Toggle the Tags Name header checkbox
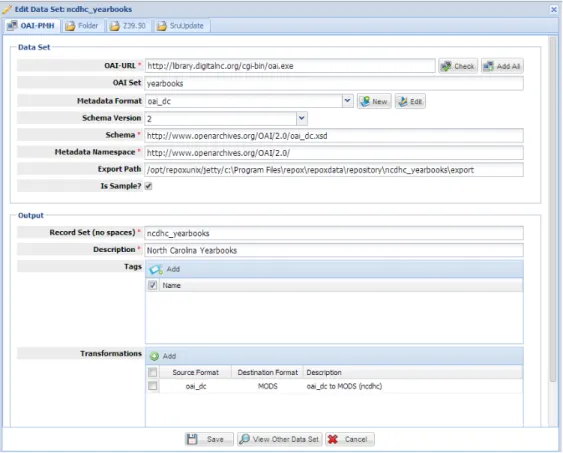563x453 pixels. [153, 285]
